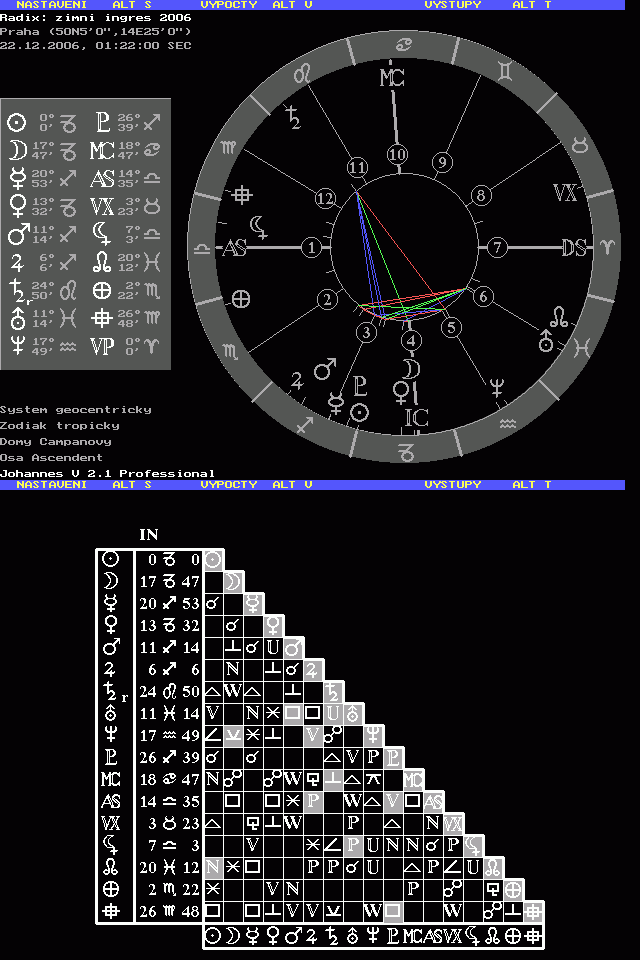Image resolution: width=640 pixels, height=960 pixels.
Task: Click the 'Radix: zimni ingres 2006' chart title
Action: point(96,17)
